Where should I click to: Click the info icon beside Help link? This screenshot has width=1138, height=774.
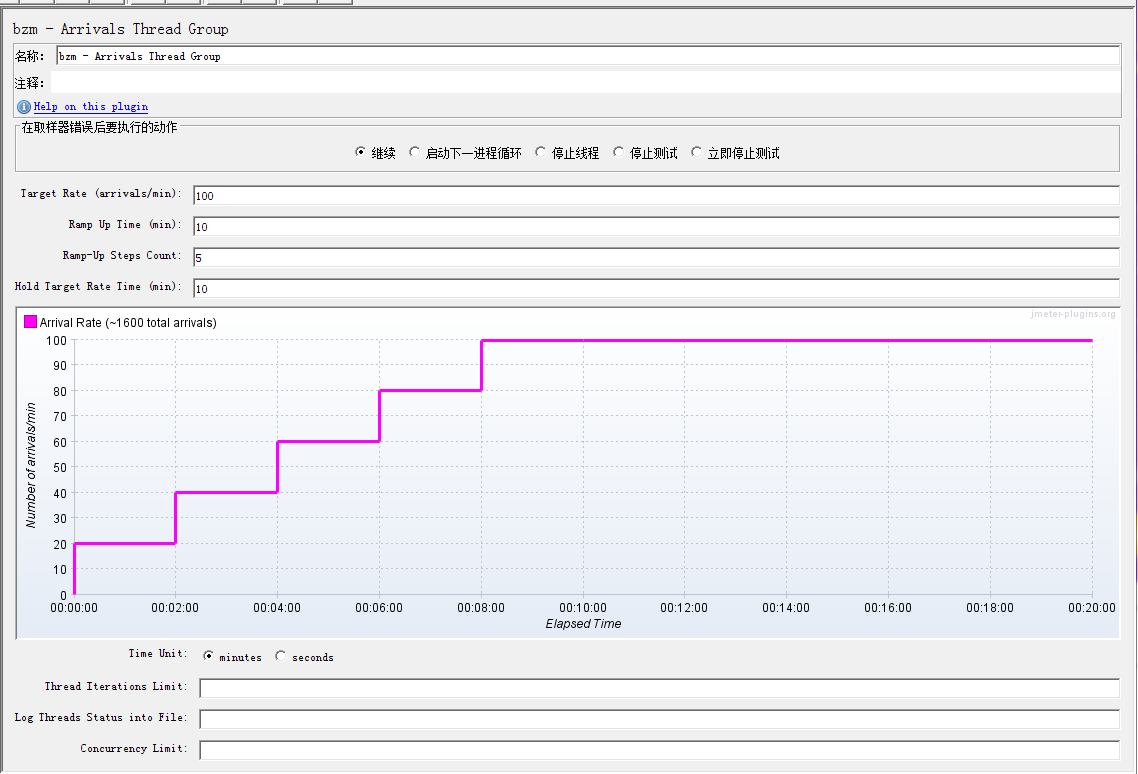tap(23, 107)
